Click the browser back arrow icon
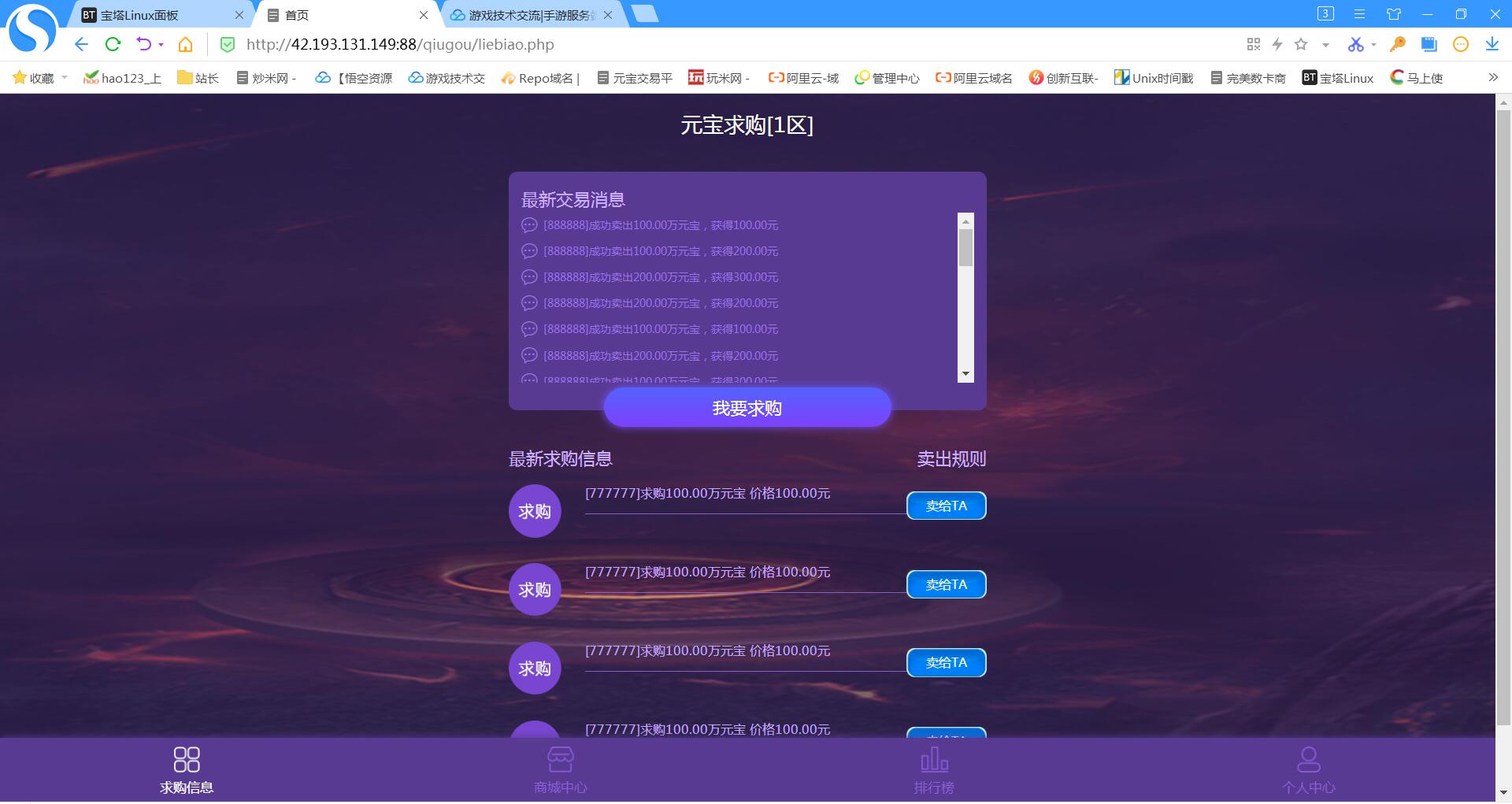1512x804 pixels. tap(81, 44)
